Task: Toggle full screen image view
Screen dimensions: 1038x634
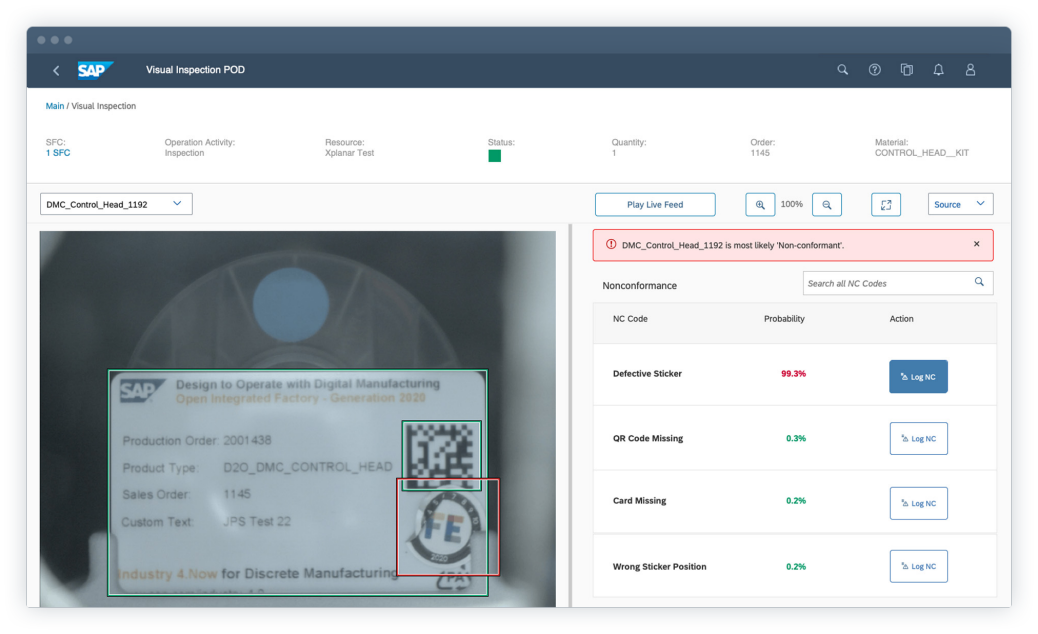Action: pos(886,205)
